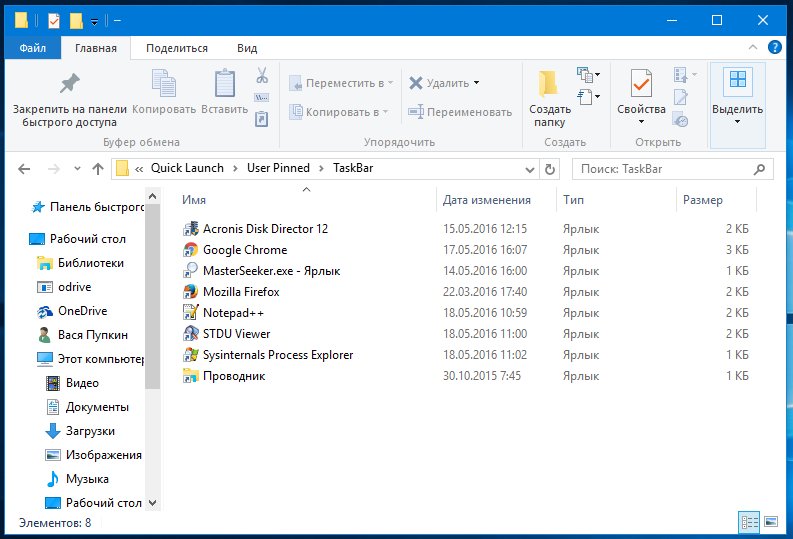Image resolution: width=793 pixels, height=539 pixels.
Task: Select the Google Chrome shortcut icon
Action: click(x=190, y=250)
